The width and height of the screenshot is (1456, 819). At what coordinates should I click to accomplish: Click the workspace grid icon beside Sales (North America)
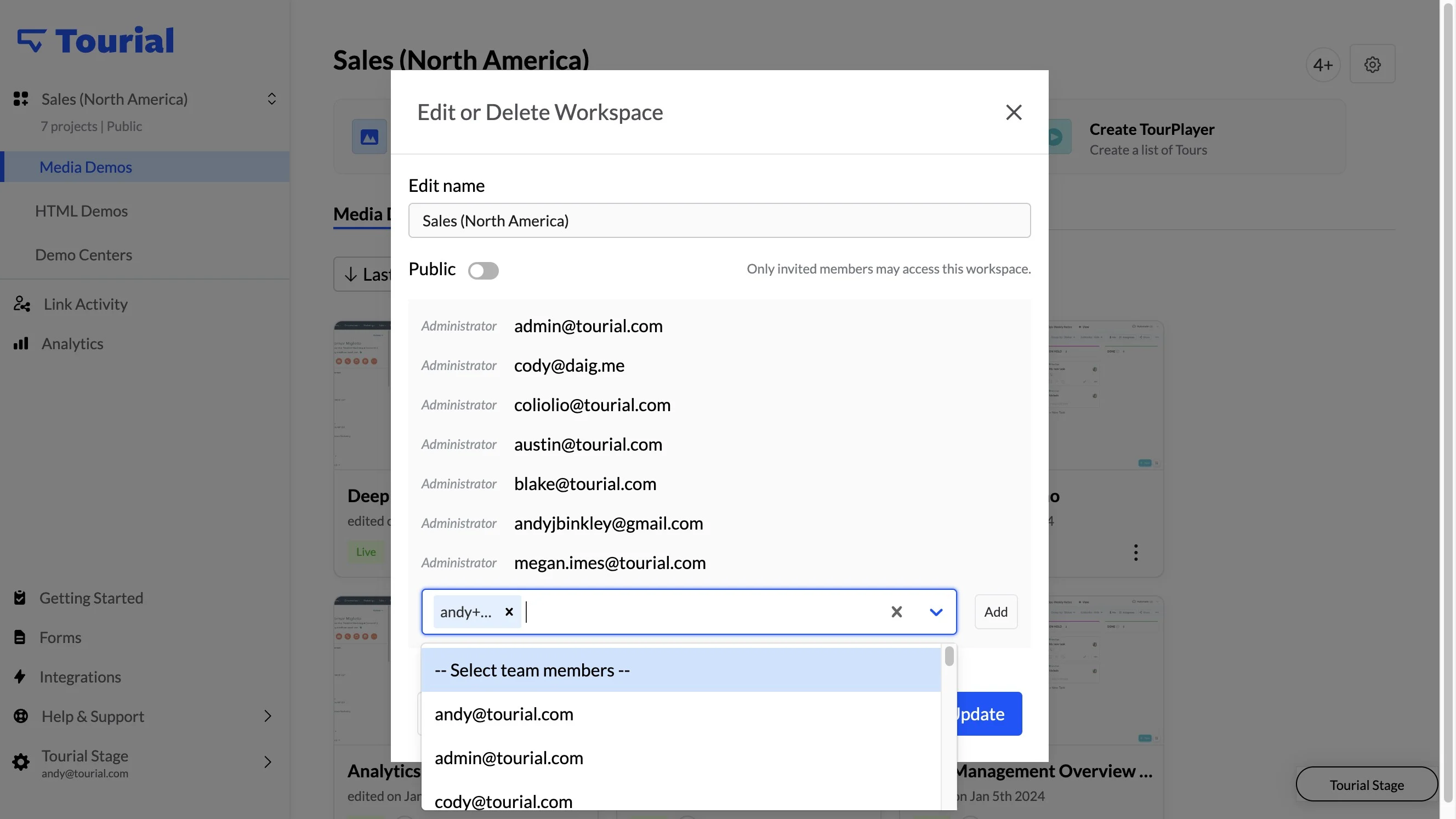(x=21, y=99)
